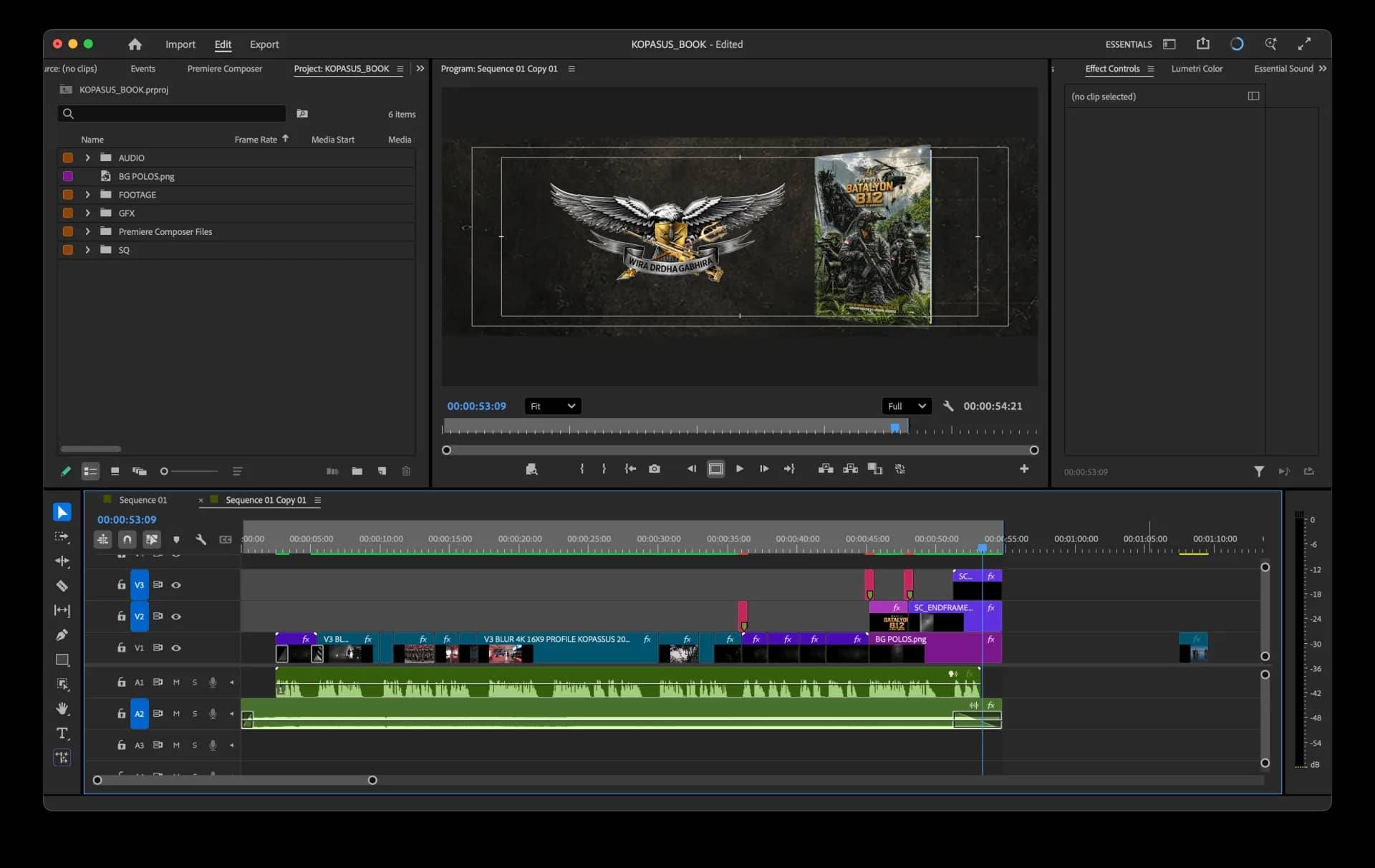
Task: Open the Export tab
Action: (264, 44)
